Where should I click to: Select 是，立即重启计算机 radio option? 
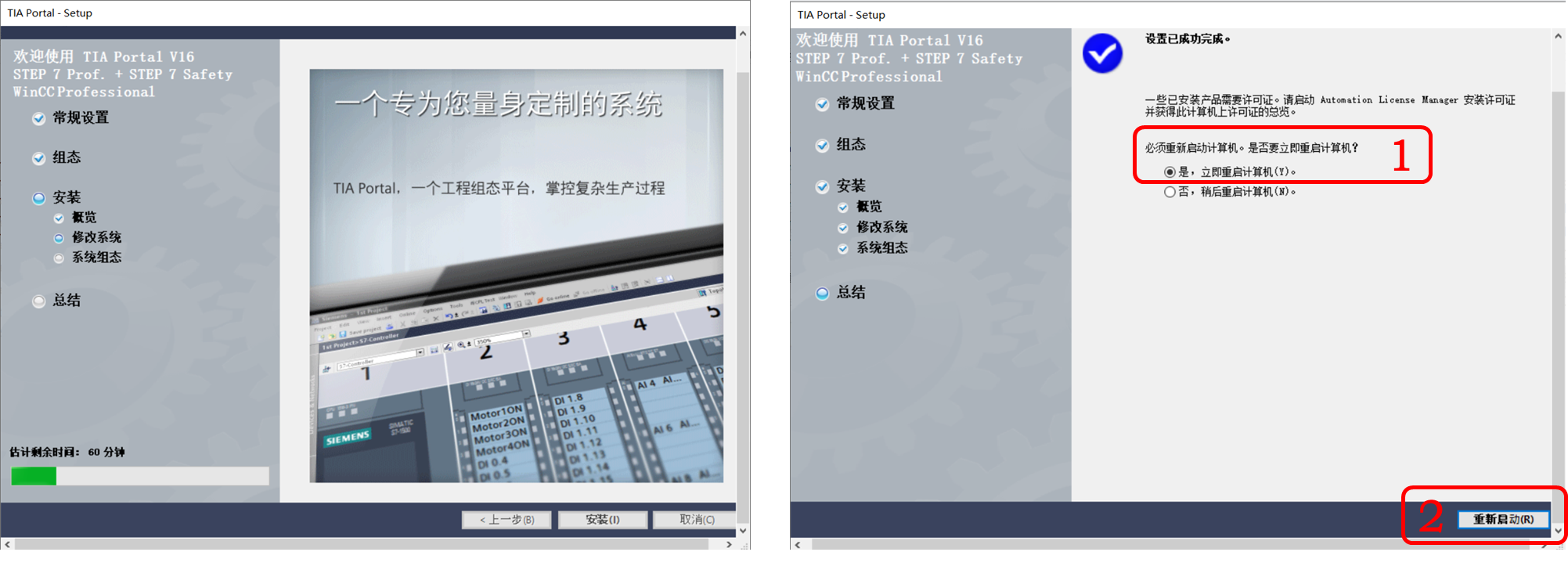click(1170, 172)
